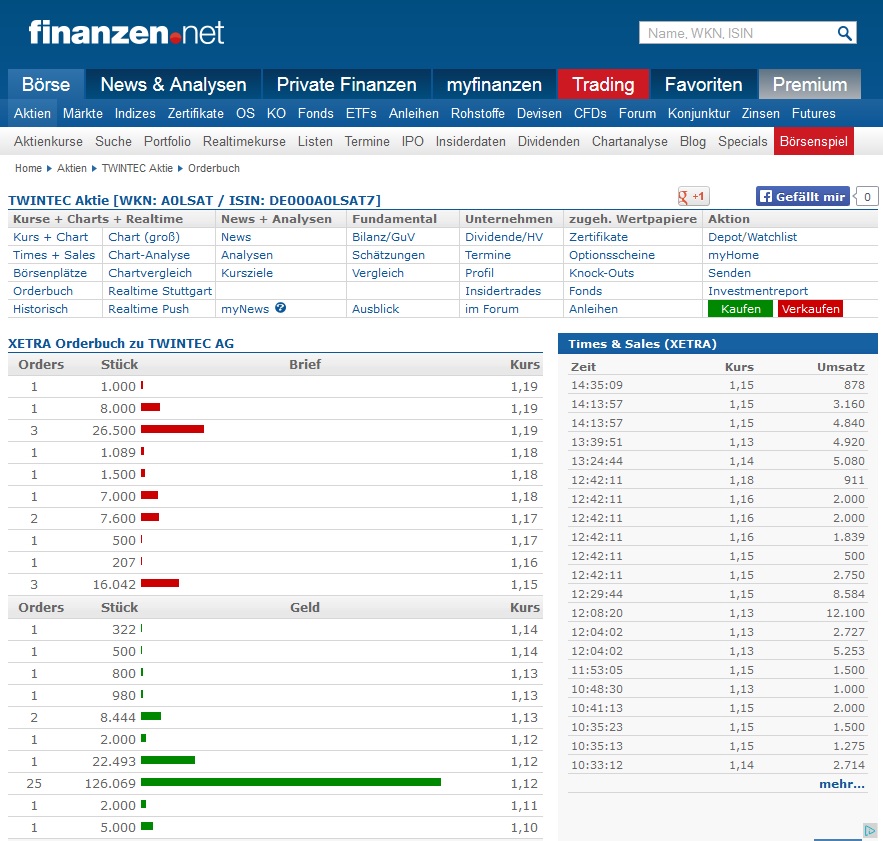Open the News & Analysen tab
883x841 pixels.
(x=173, y=85)
